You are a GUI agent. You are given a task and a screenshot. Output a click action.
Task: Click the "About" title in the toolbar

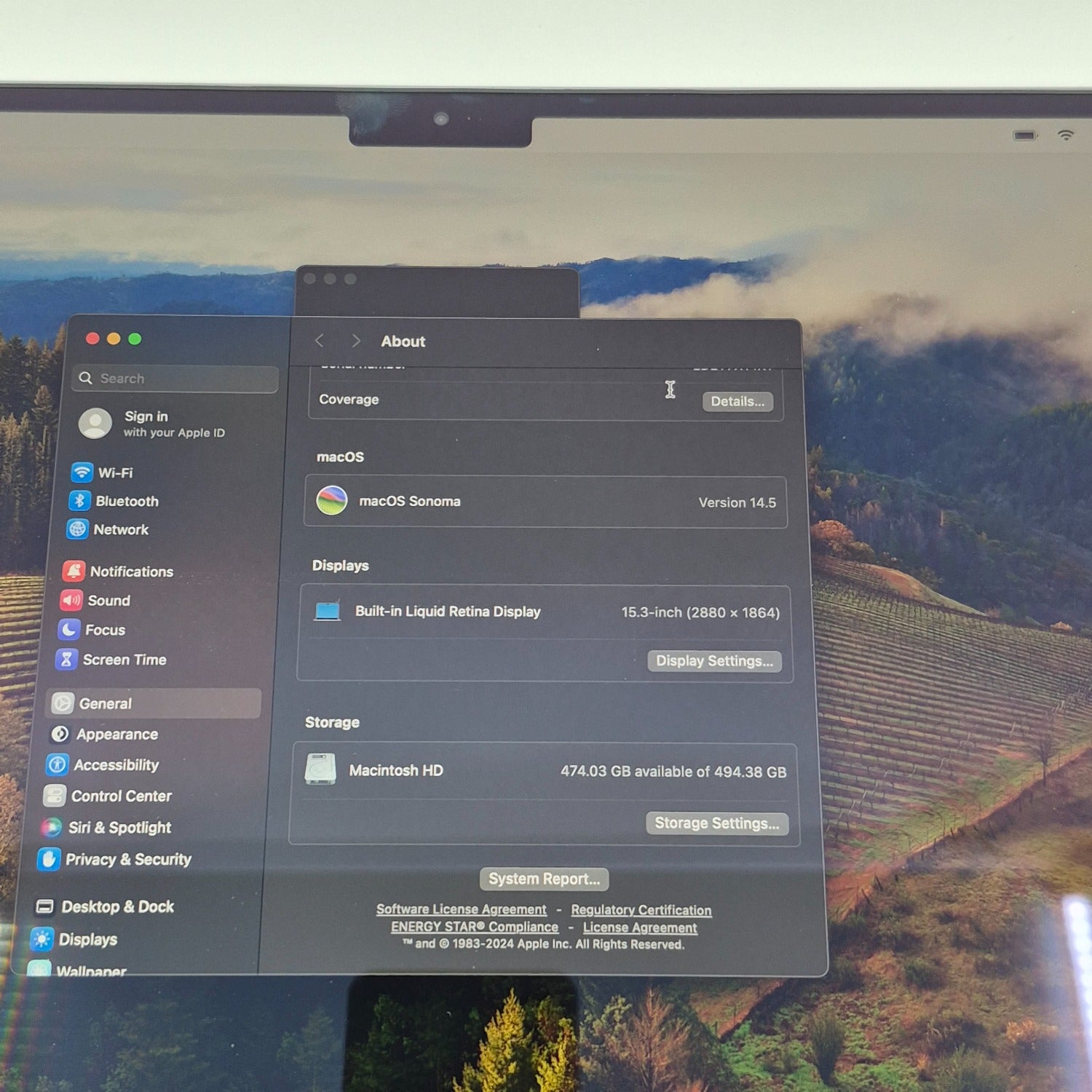[x=403, y=341]
